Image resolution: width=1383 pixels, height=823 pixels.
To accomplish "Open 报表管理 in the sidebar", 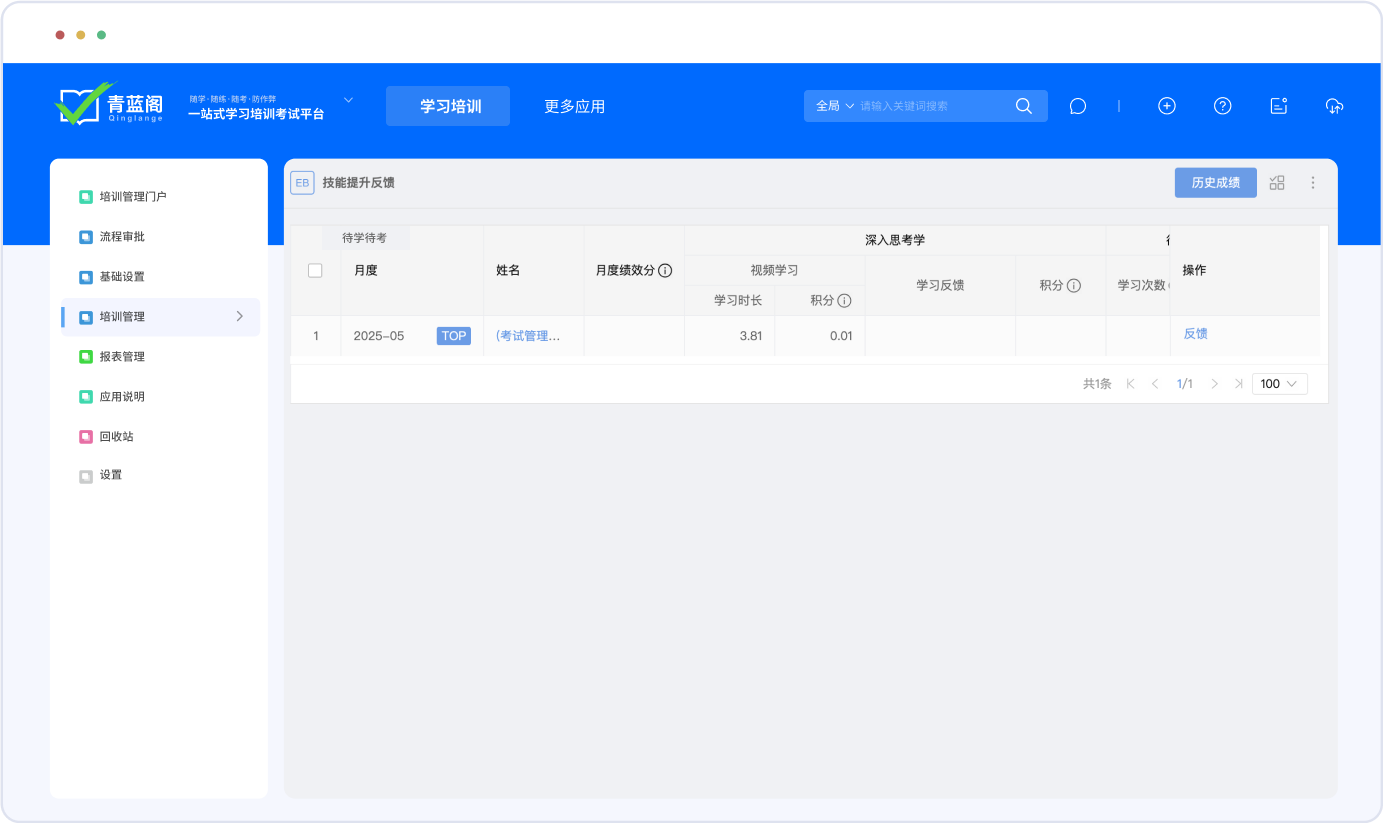I will coord(122,357).
